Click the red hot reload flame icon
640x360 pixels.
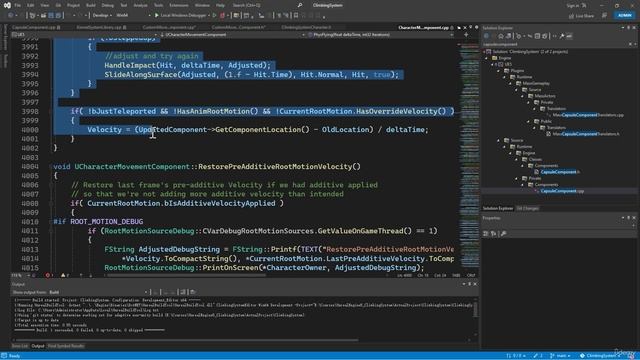click(x=222, y=16)
